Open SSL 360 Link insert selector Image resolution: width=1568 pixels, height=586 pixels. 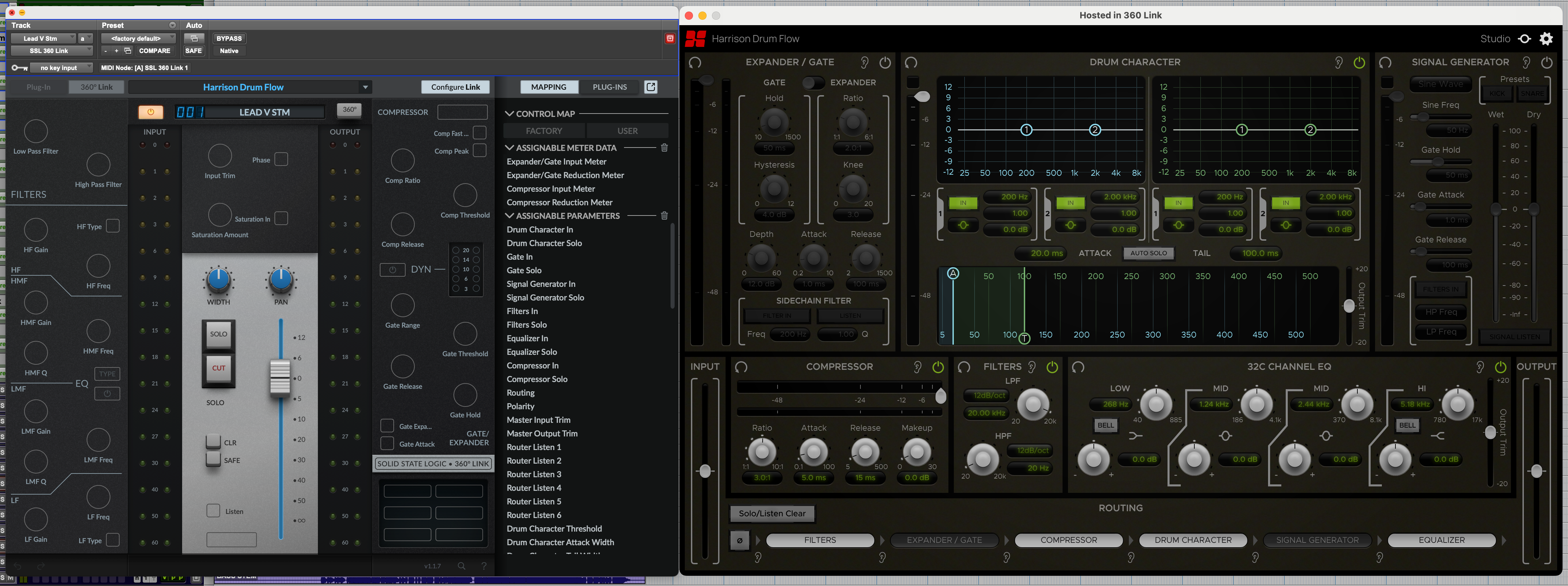coord(52,51)
